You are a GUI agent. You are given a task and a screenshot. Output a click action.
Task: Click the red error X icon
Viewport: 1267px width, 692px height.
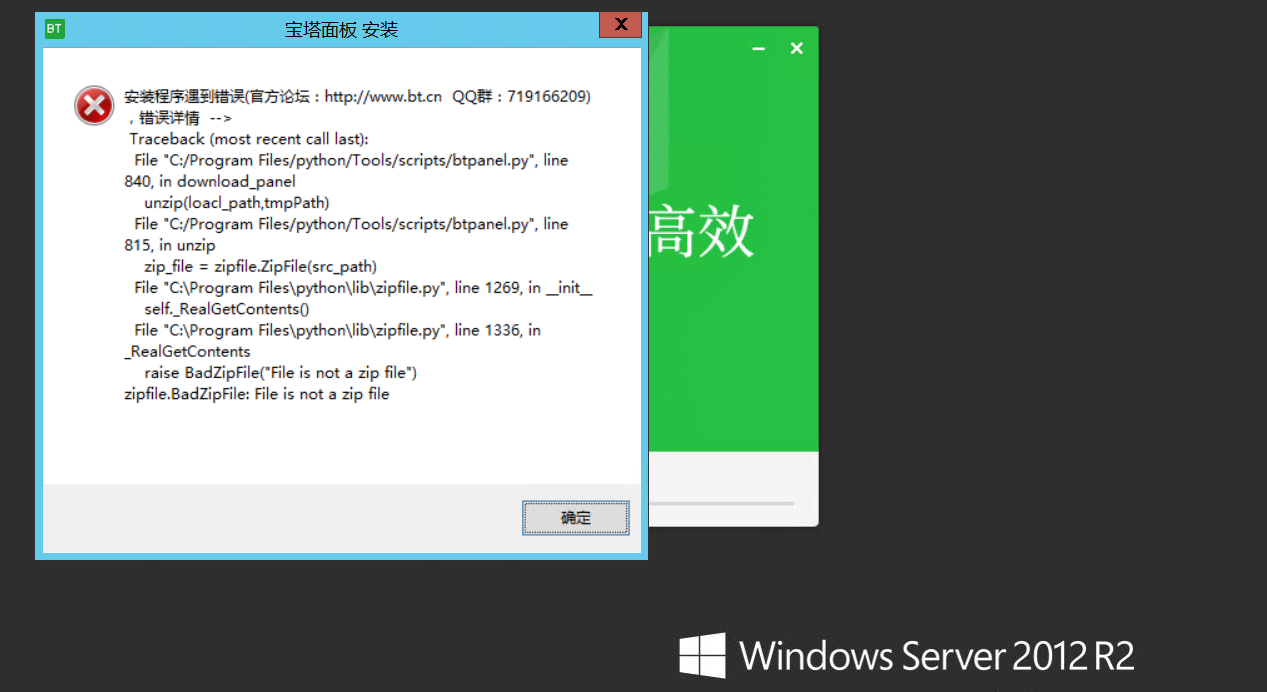(x=94, y=105)
